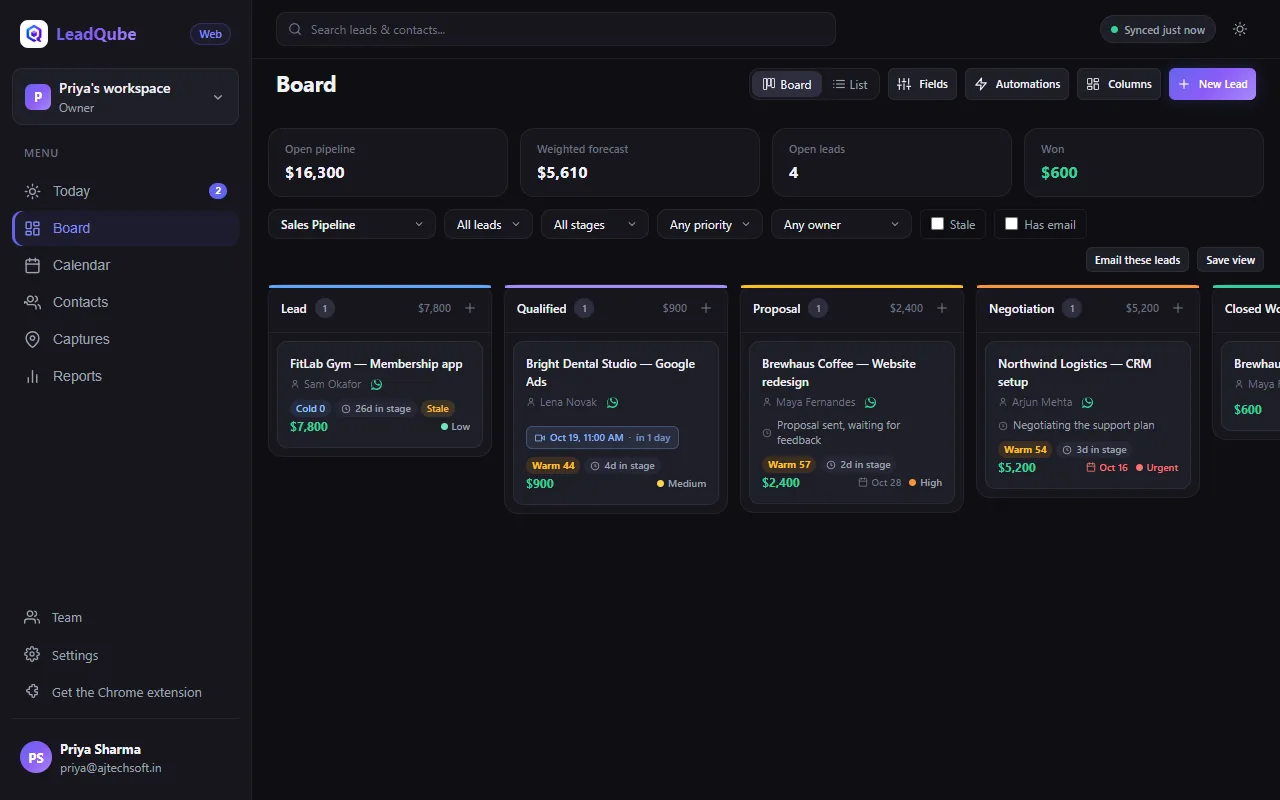This screenshot has height=800, width=1280.
Task: Click WhatsApp icon beside Arjun Mehta
Action: point(1087,402)
